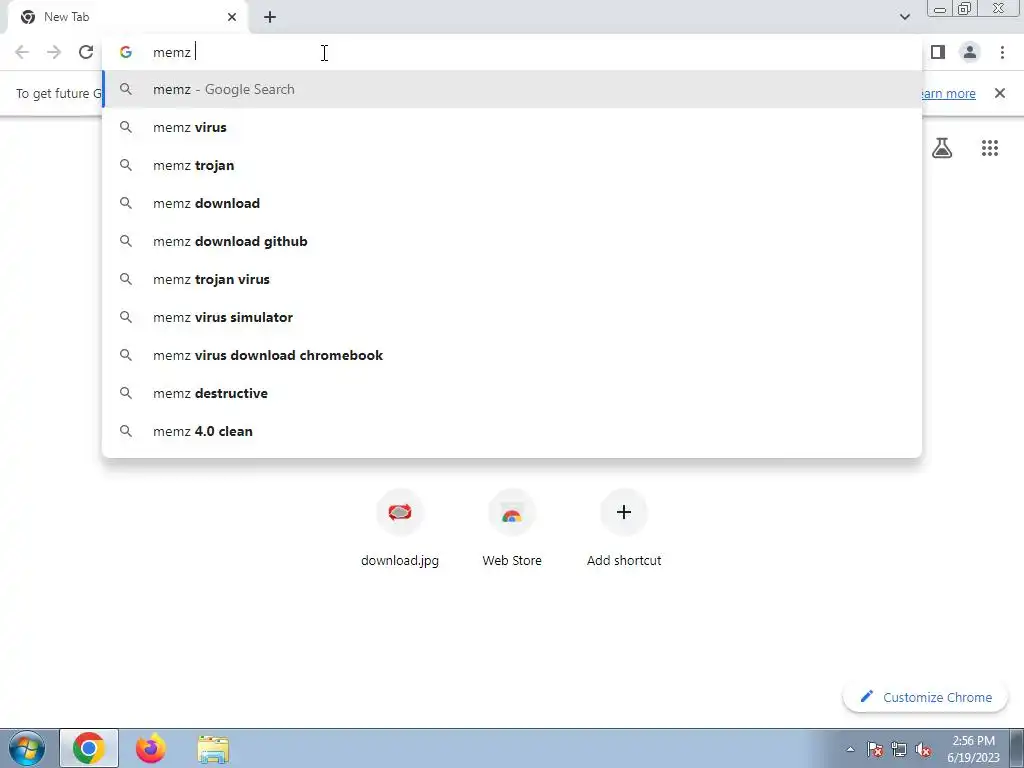Go forward with the right arrow
The width and height of the screenshot is (1024, 768).
tap(54, 52)
